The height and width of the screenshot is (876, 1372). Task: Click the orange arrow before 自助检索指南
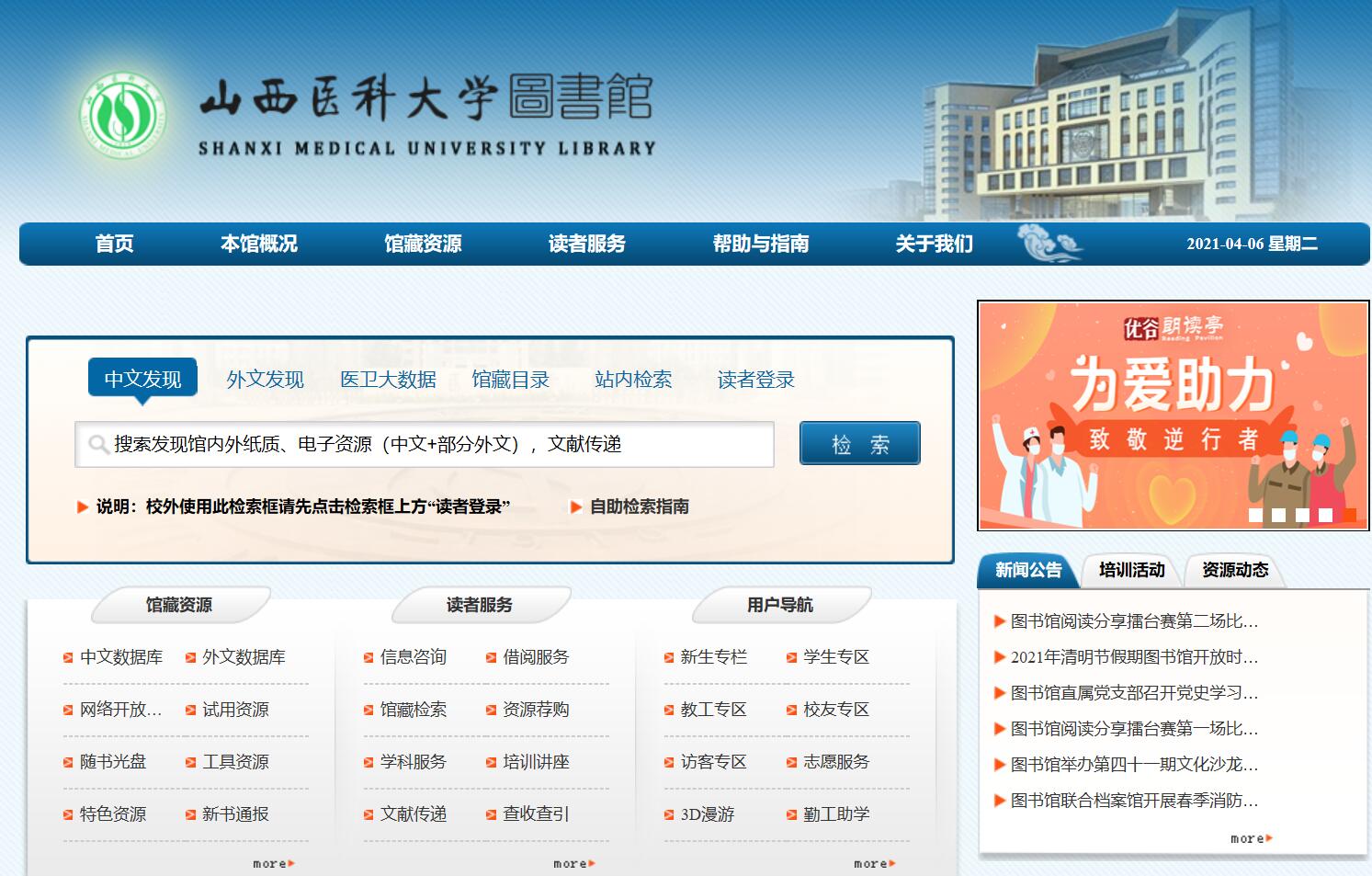tap(576, 506)
